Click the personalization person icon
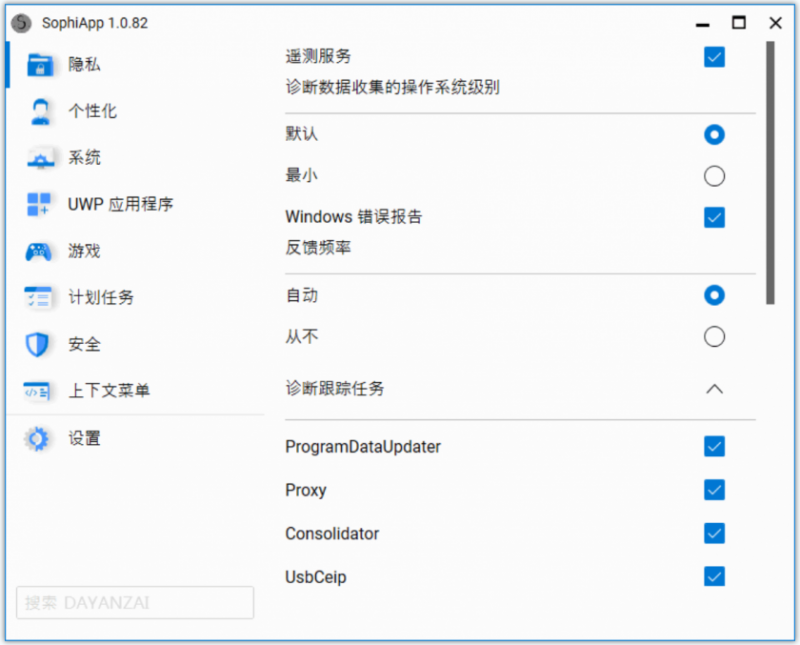 pyautogui.click(x=40, y=111)
